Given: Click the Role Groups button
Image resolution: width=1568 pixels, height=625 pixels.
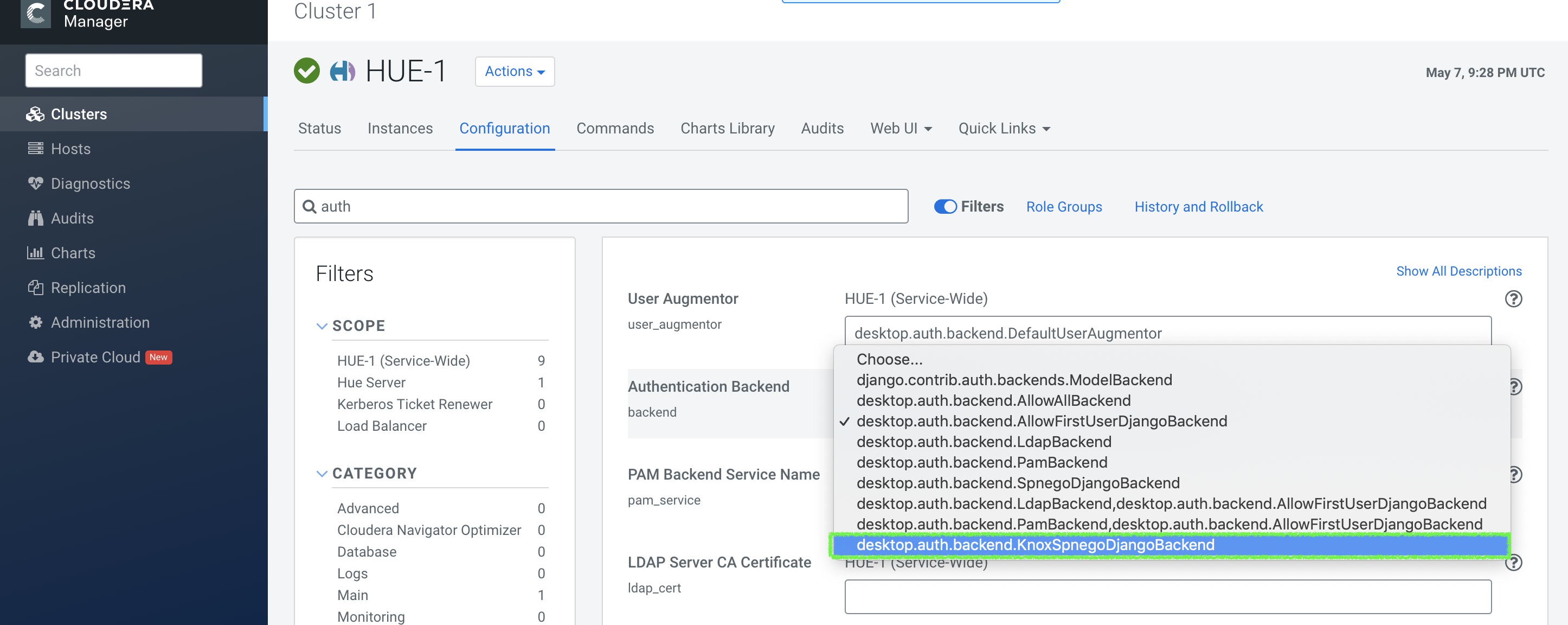Looking at the screenshot, I should [x=1064, y=207].
